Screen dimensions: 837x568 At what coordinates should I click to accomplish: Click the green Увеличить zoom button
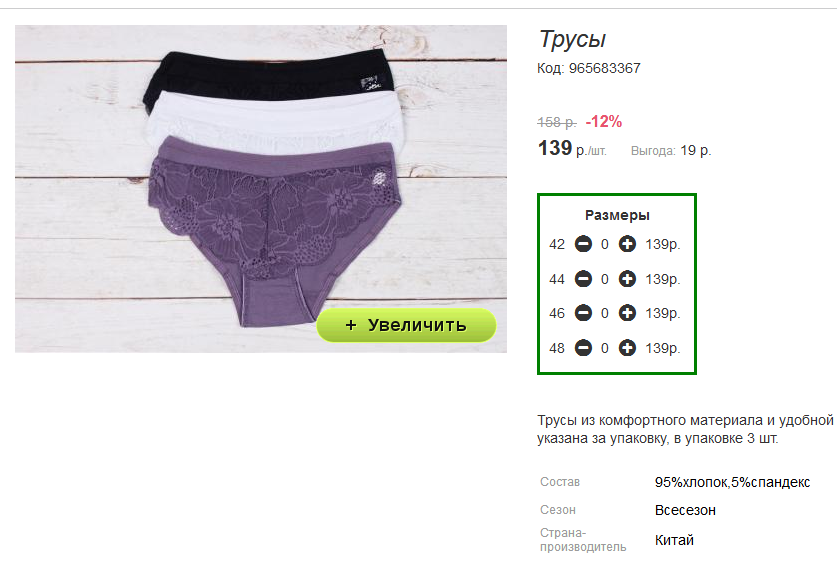(x=406, y=325)
